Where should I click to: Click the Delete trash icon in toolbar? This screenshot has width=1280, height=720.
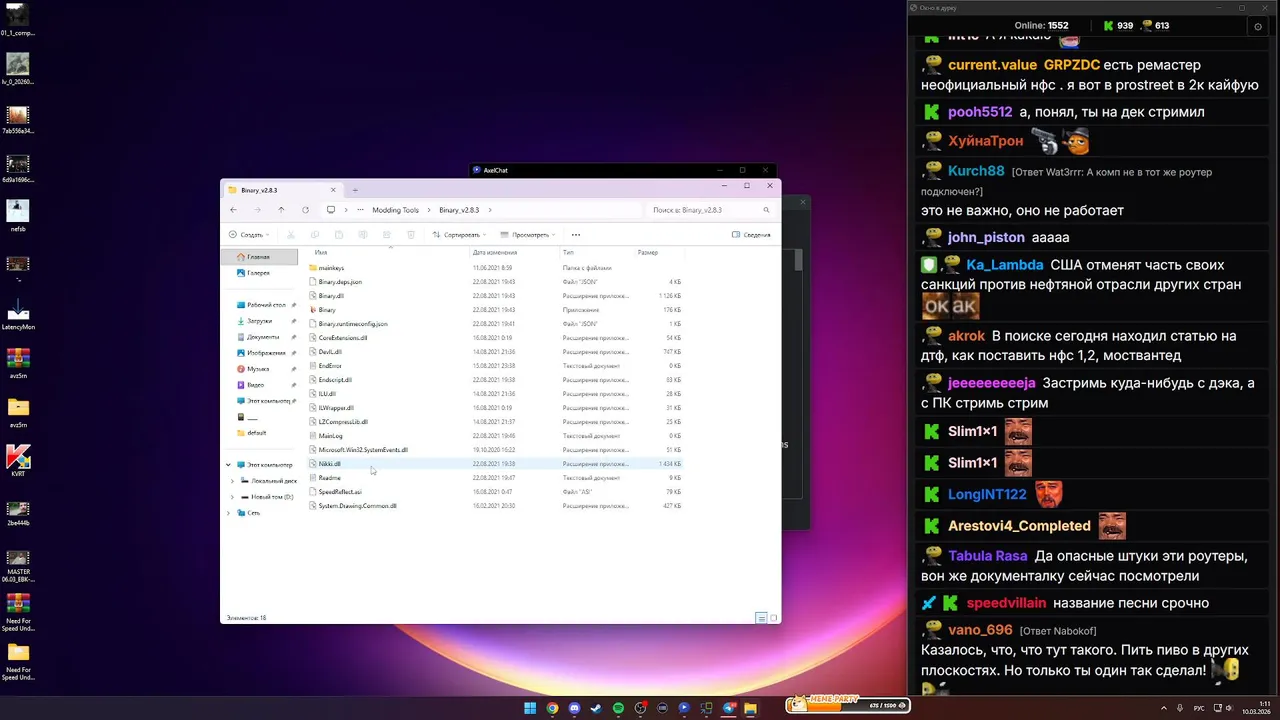[411, 235]
